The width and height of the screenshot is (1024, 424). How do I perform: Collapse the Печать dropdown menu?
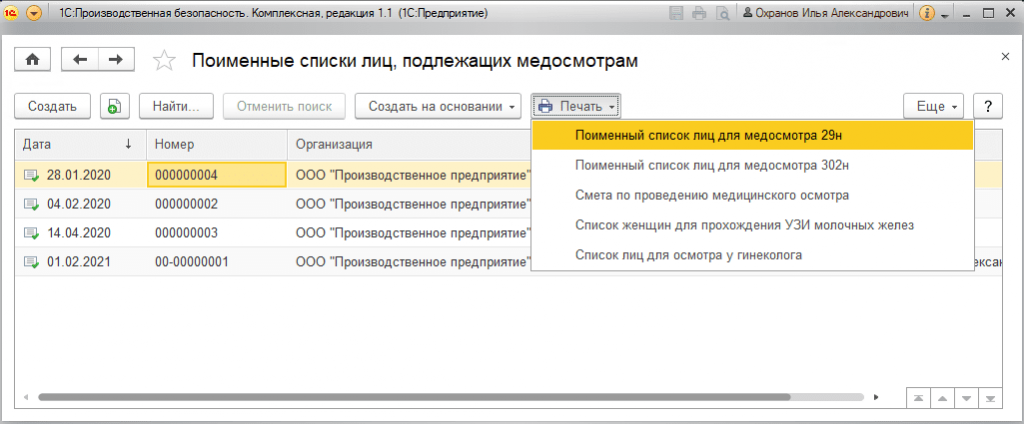tap(575, 106)
